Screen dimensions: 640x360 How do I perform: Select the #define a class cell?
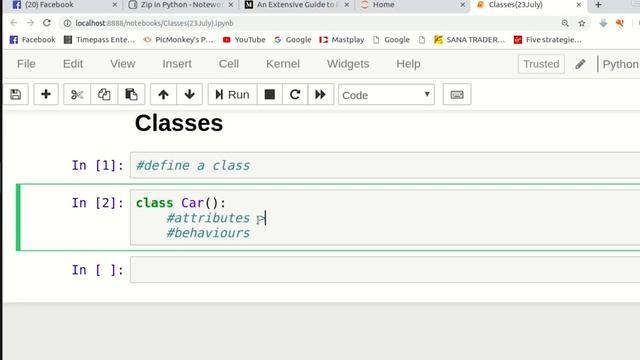tap(385, 165)
